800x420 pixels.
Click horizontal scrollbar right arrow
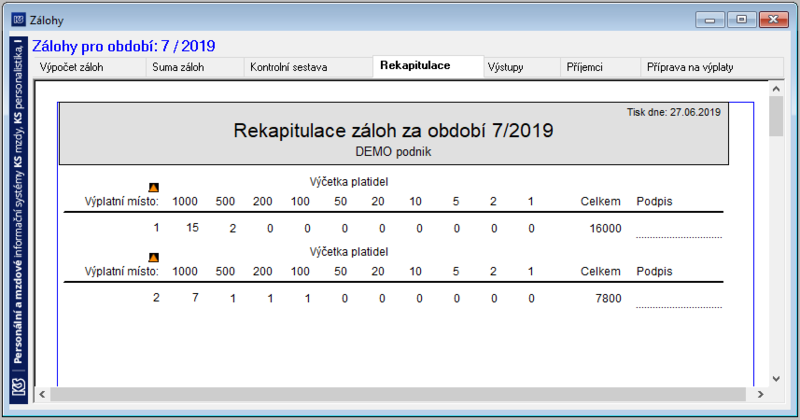pos(760,394)
